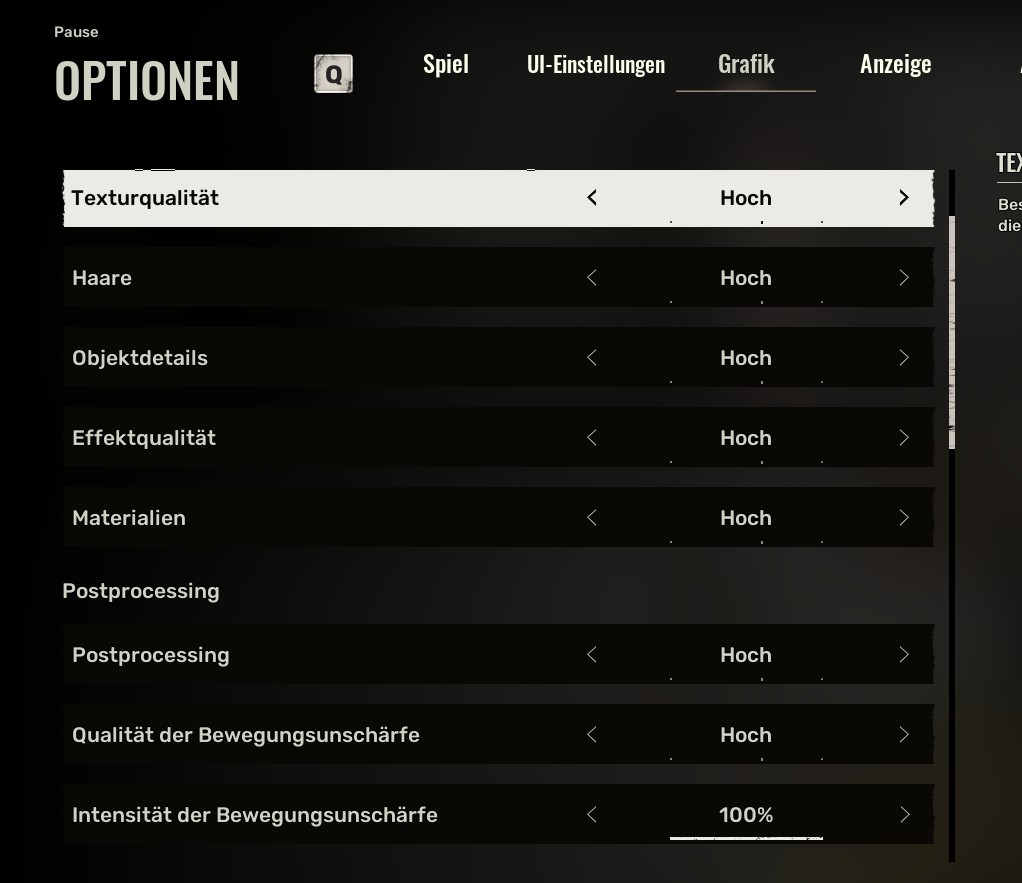1022x883 pixels.
Task: Click the Grafik tab
Action: [x=745, y=64]
